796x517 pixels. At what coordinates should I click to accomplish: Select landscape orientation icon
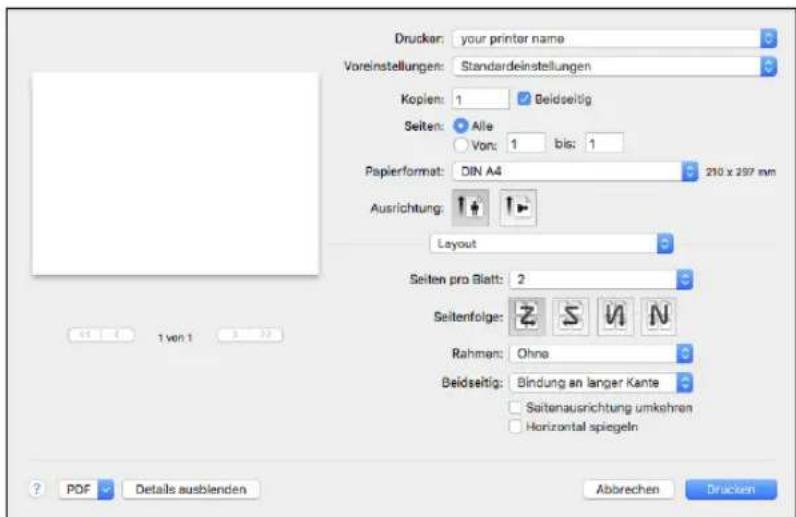coord(518,207)
